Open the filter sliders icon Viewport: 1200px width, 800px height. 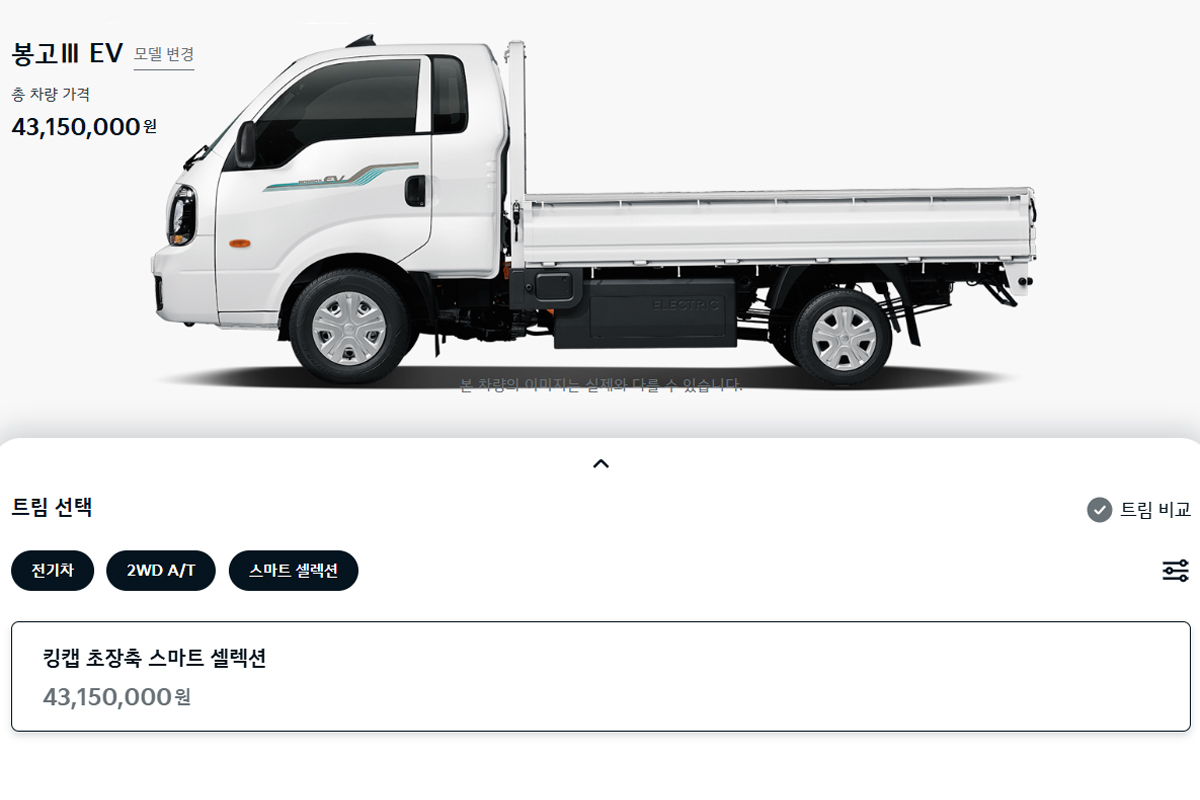pyautogui.click(x=1175, y=571)
